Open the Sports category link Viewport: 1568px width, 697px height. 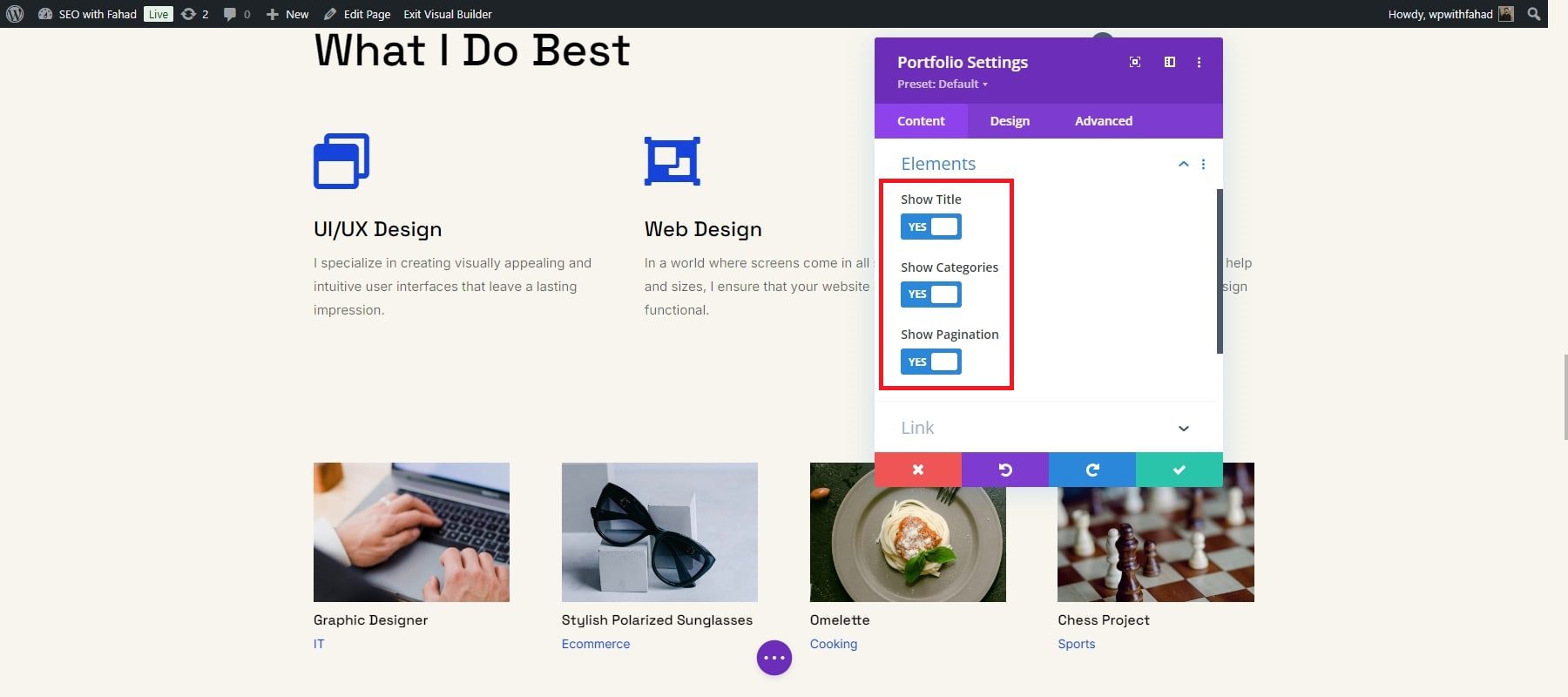tap(1077, 644)
